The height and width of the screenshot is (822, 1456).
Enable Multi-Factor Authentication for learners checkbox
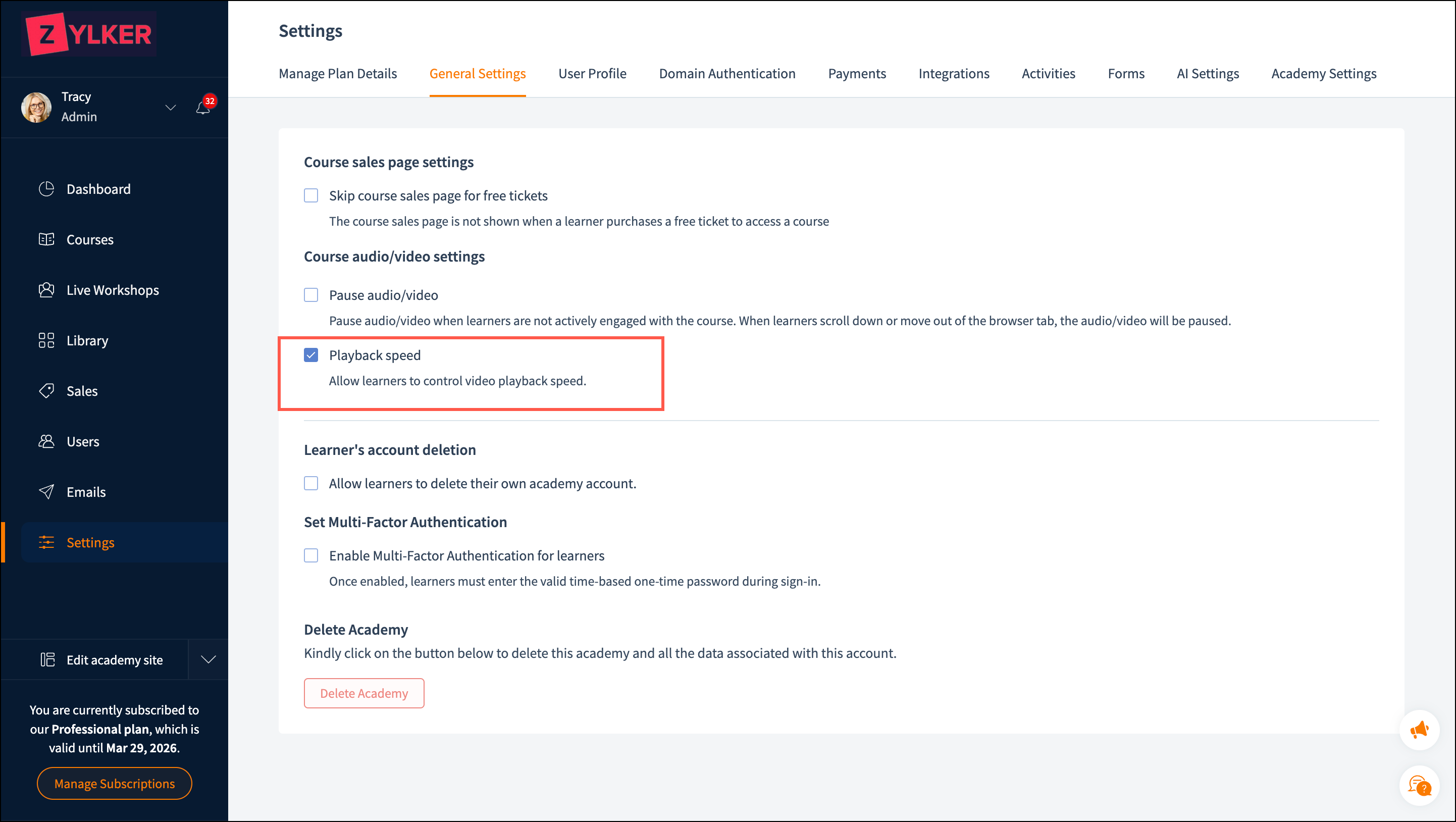311,556
